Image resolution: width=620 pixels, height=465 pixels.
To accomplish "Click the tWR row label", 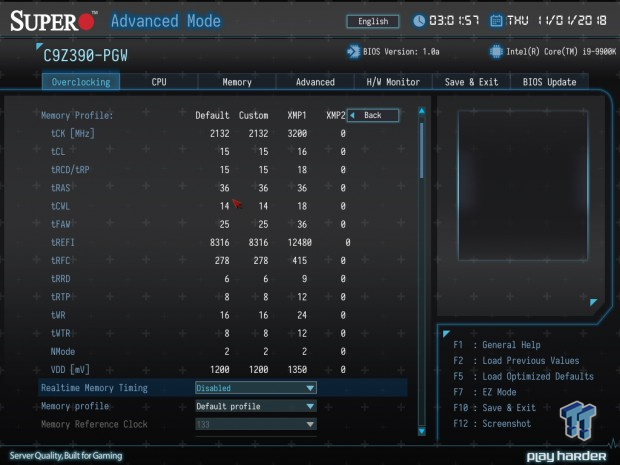I will coord(58,315).
